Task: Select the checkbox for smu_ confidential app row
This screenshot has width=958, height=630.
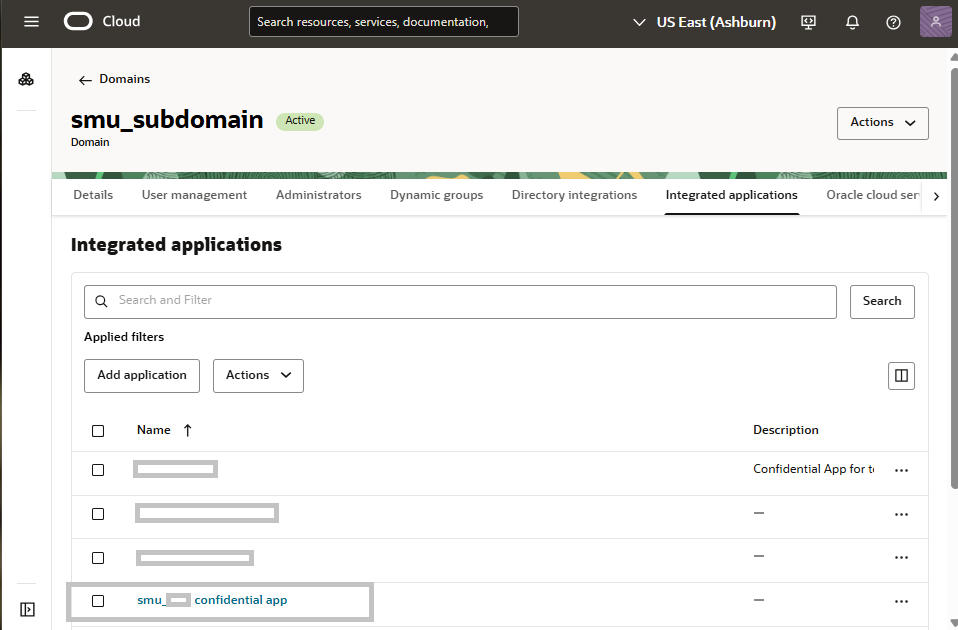Action: click(x=97, y=601)
